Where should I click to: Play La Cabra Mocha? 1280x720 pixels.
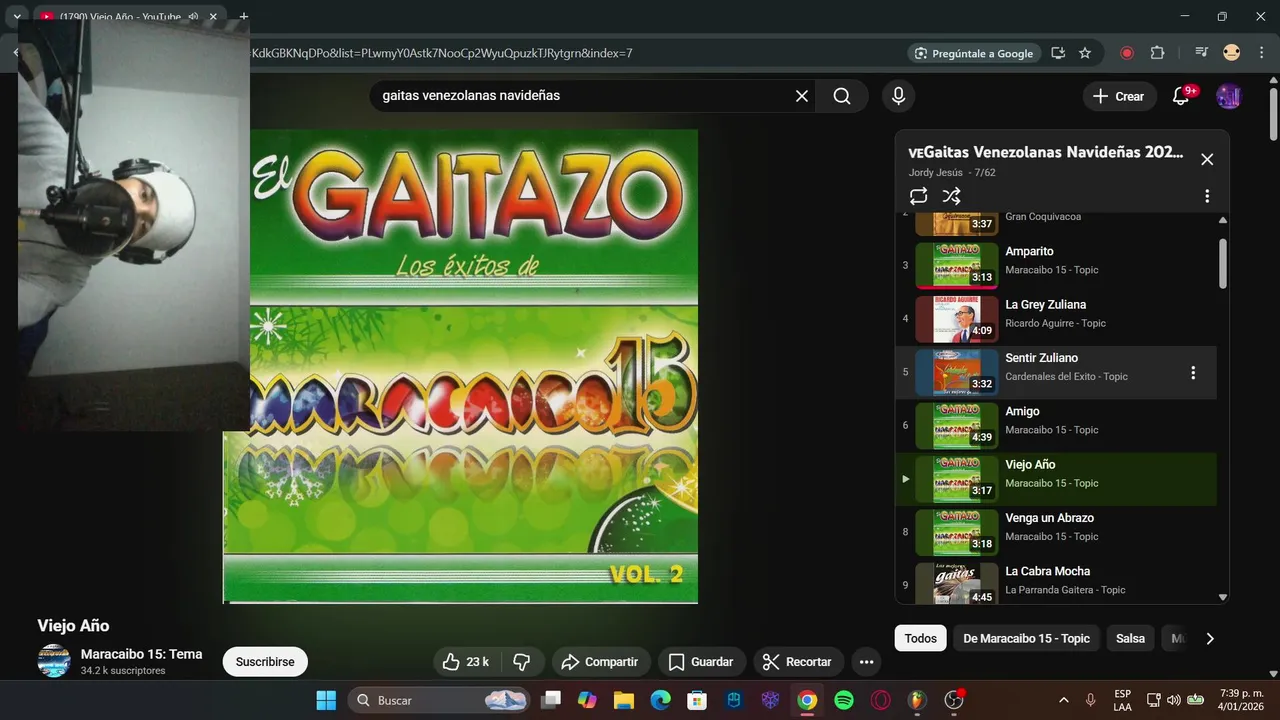tap(1056, 581)
